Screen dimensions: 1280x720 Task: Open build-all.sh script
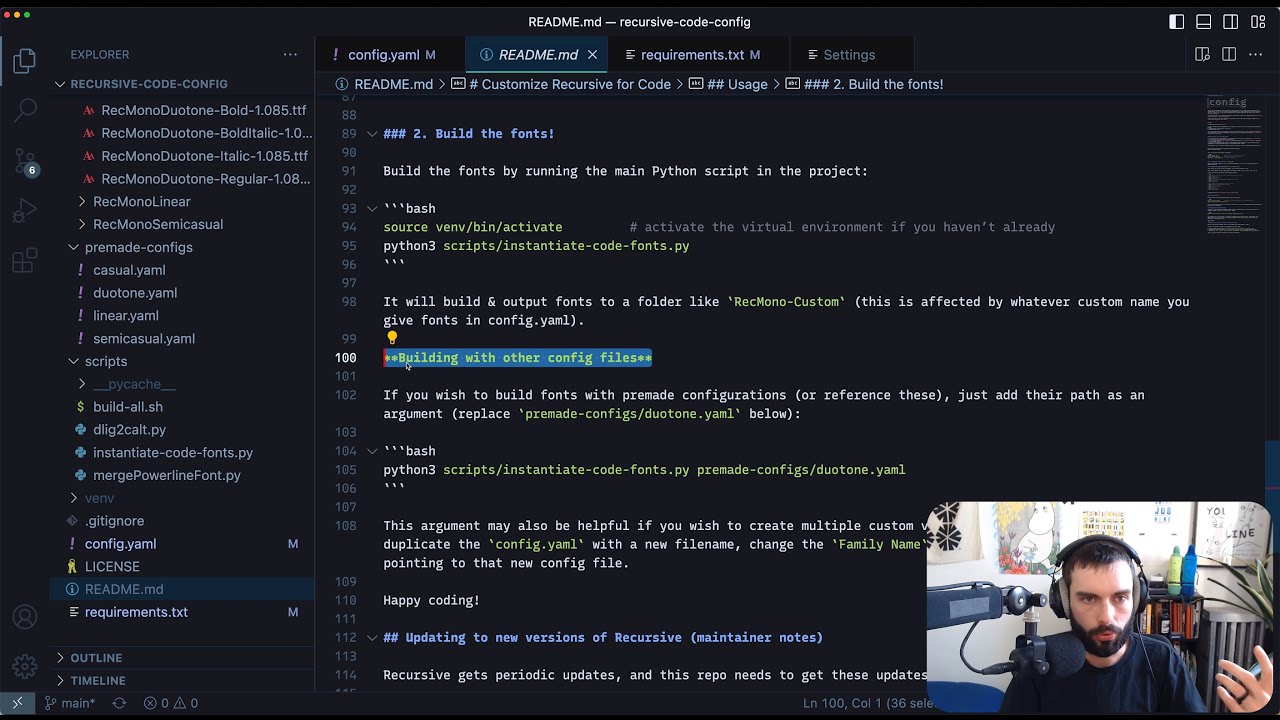tap(128, 407)
